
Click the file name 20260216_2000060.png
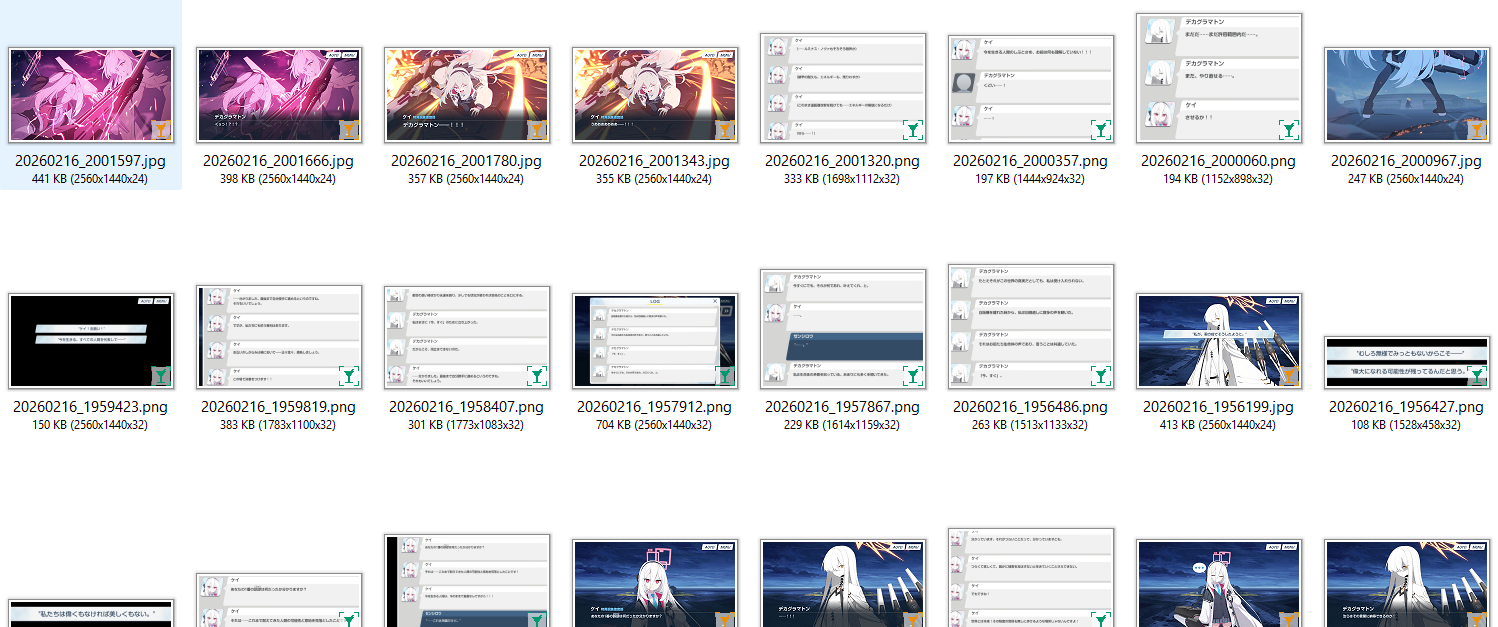[x=1219, y=161]
